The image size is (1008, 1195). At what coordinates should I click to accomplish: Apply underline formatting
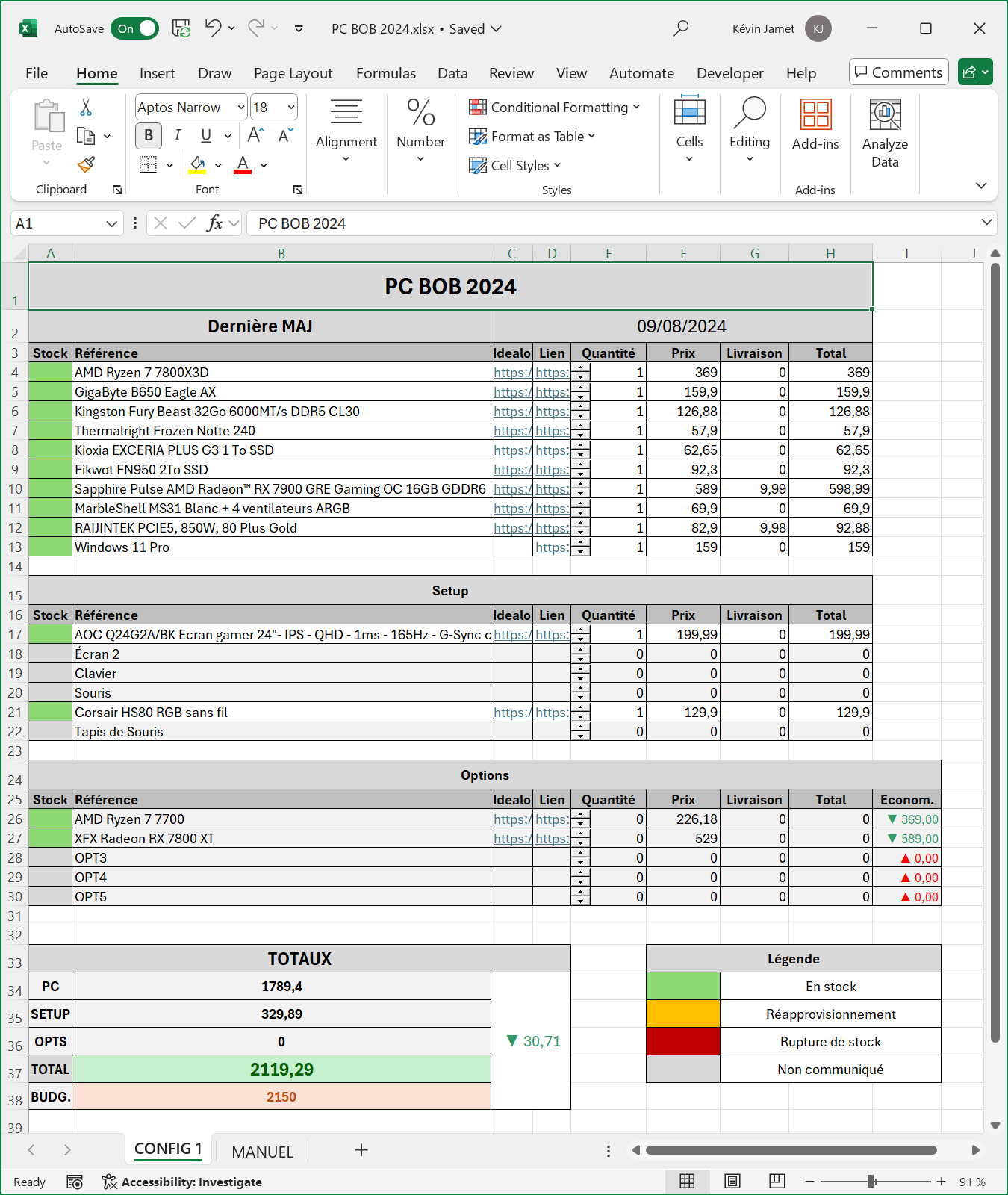pos(206,135)
